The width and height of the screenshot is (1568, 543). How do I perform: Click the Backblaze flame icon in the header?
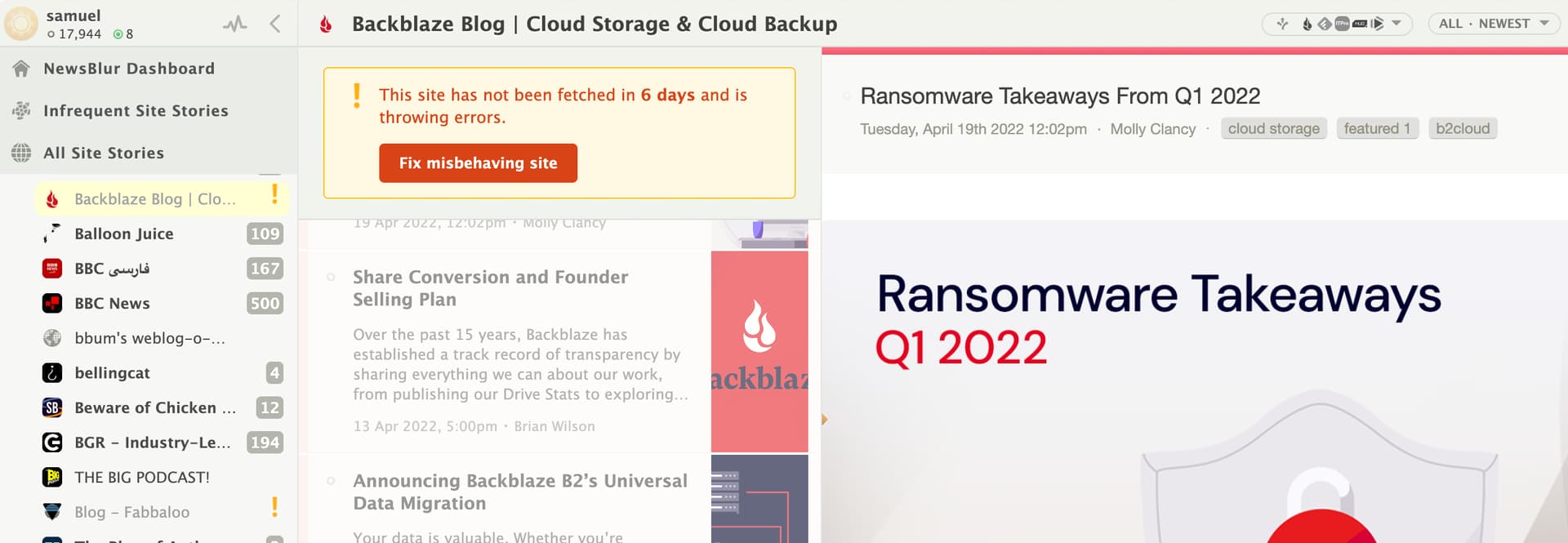[326, 24]
